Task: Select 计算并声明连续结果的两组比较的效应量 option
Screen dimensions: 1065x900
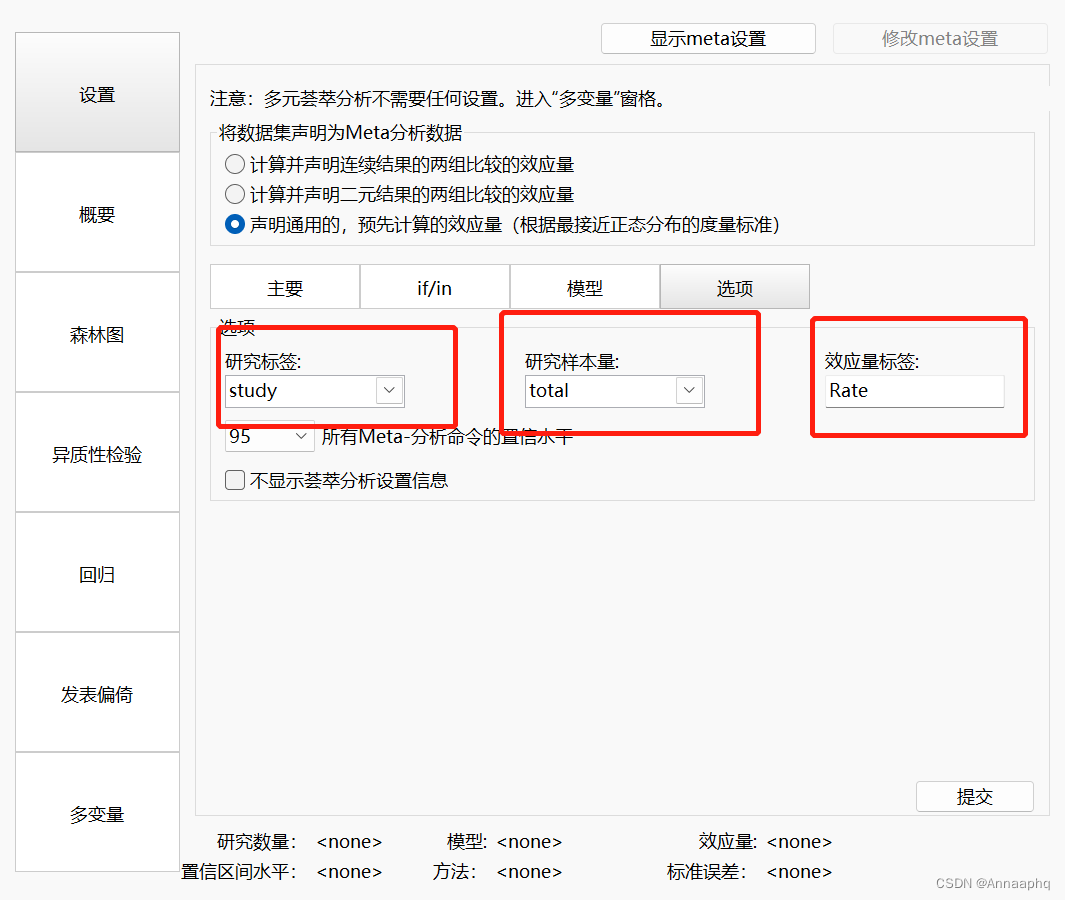Action: [234, 166]
